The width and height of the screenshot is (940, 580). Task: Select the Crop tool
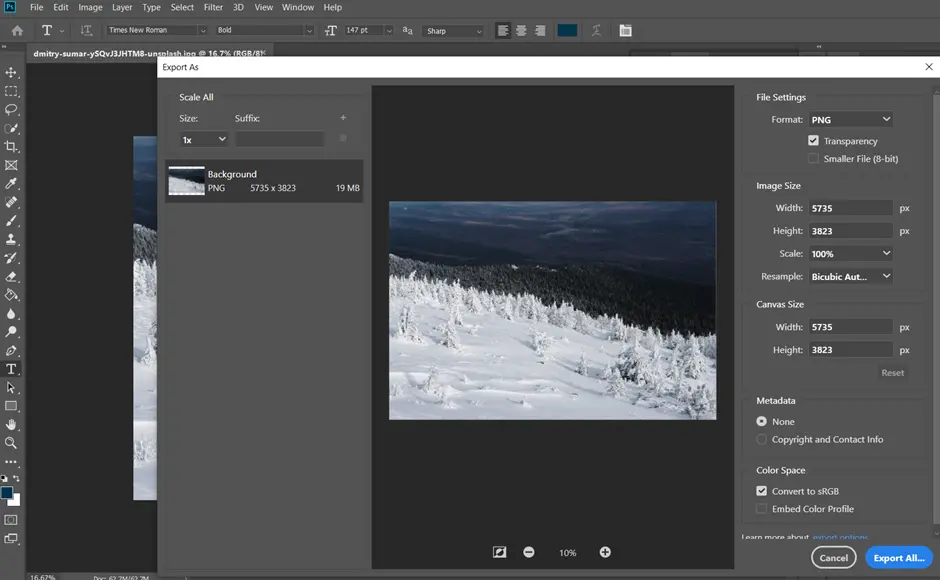pos(13,146)
